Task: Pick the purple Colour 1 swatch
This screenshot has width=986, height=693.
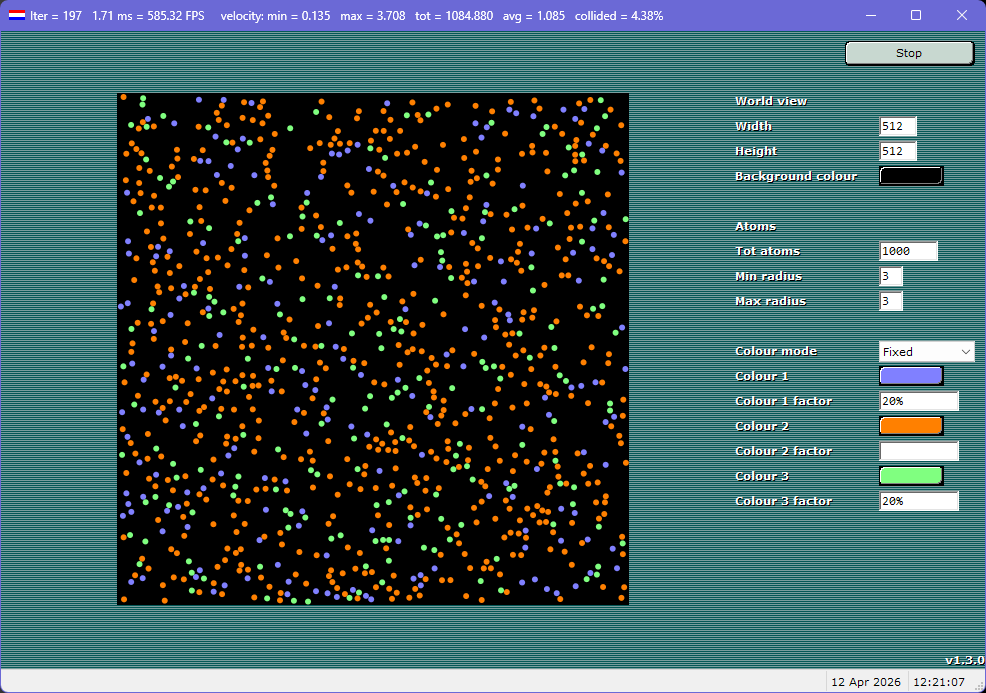Action: (x=910, y=376)
